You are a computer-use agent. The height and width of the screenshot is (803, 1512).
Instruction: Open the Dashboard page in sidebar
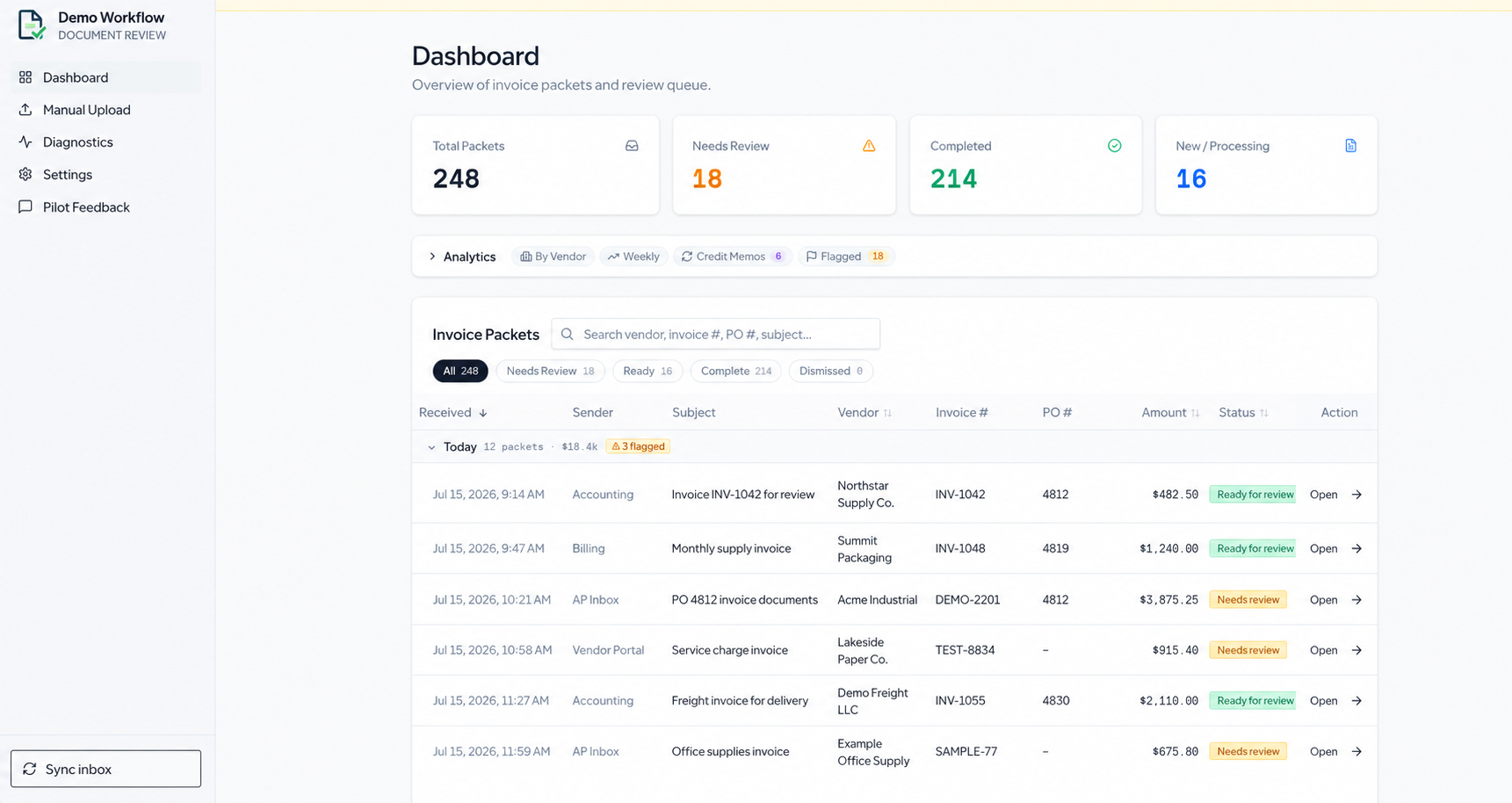(x=106, y=77)
